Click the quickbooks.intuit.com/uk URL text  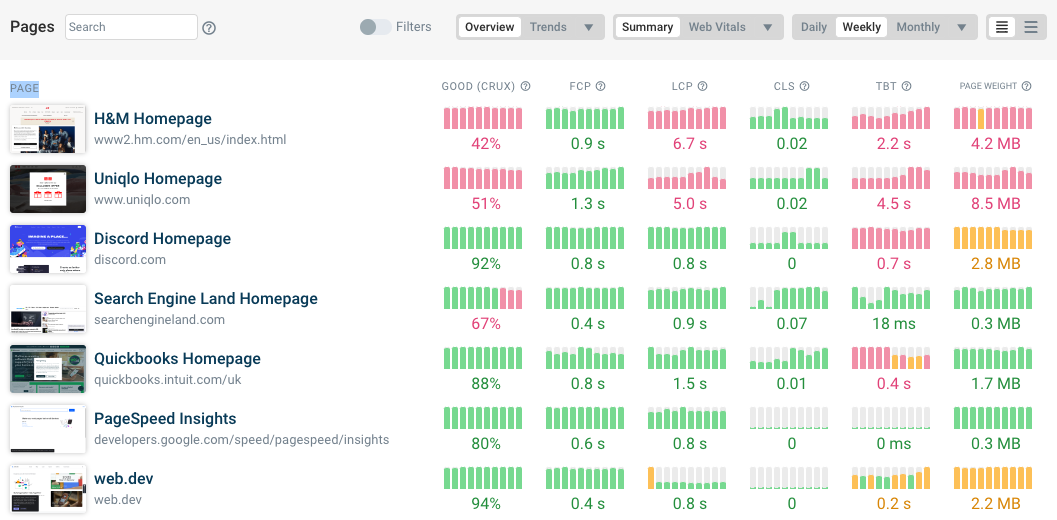click(168, 380)
